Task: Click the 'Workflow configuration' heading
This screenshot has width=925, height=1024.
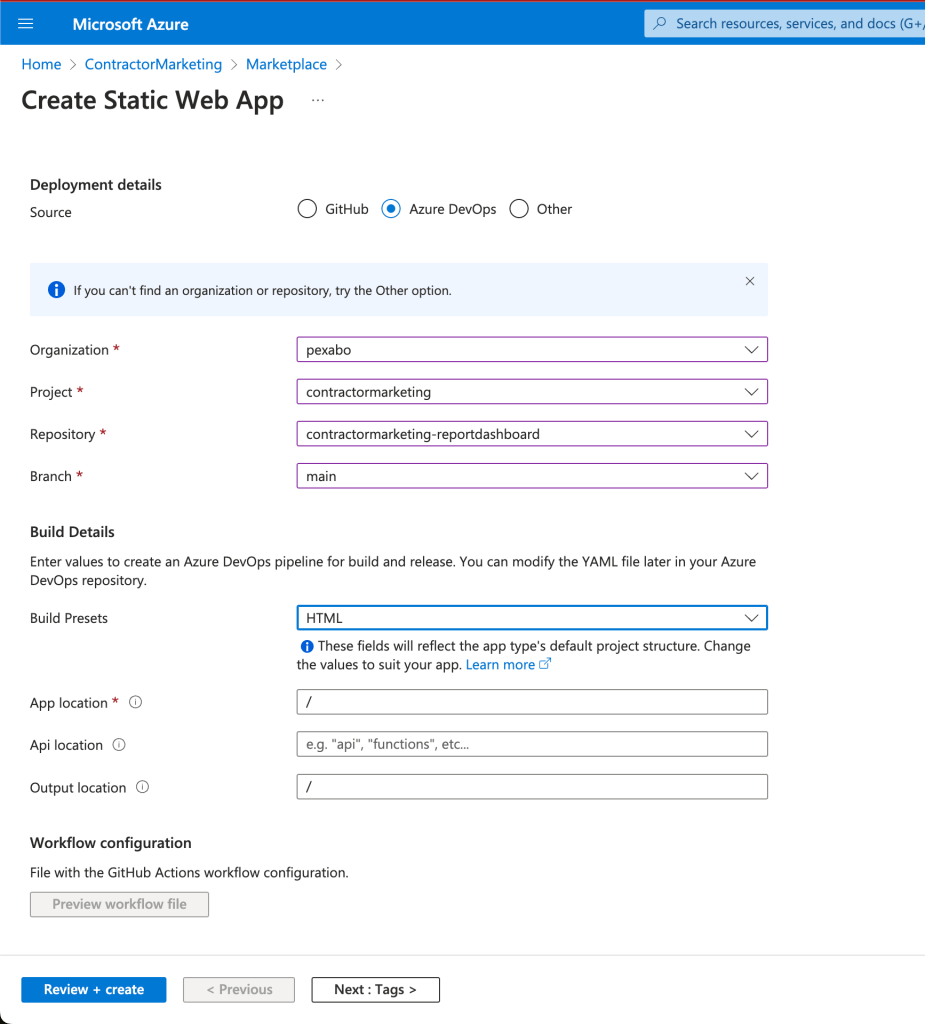Action: click(110, 843)
